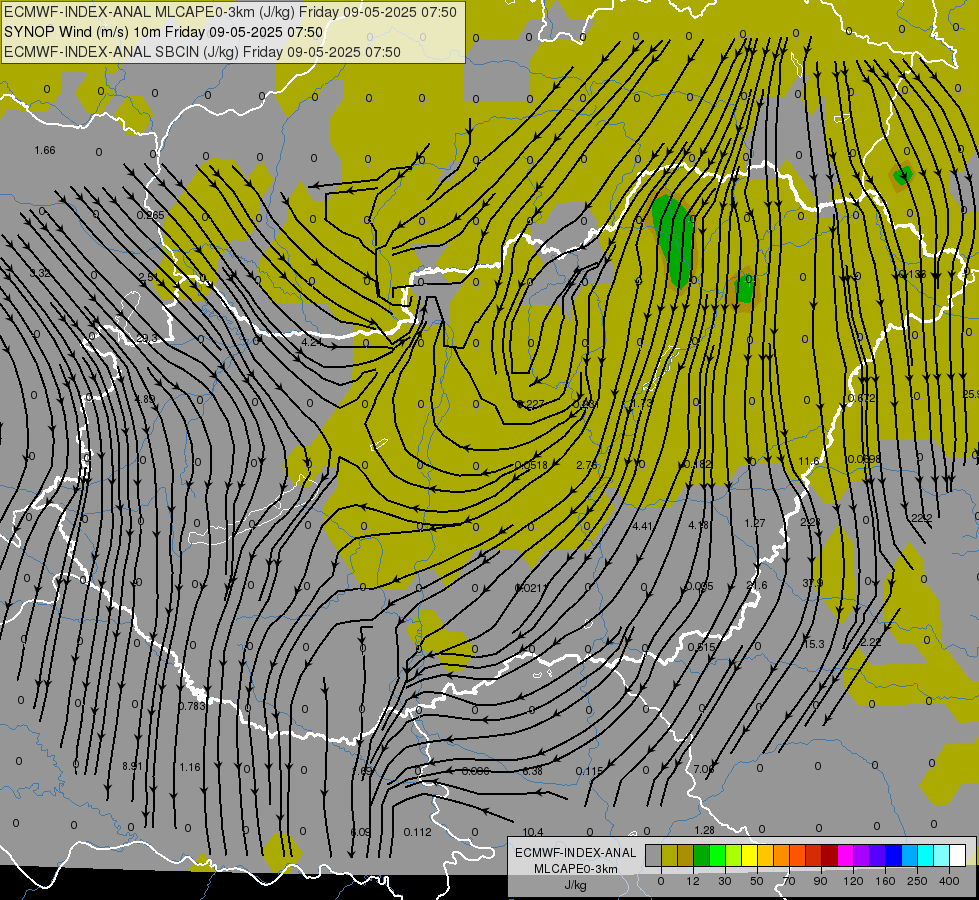
Task: Click the MLCAPE0-3km label in the legend
Action: click(576, 869)
